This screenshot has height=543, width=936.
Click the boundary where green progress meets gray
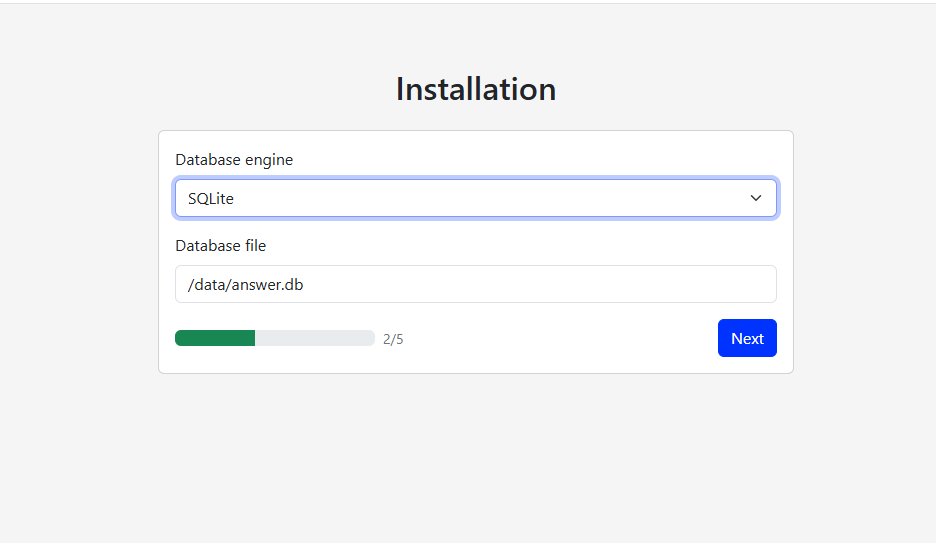click(255, 338)
